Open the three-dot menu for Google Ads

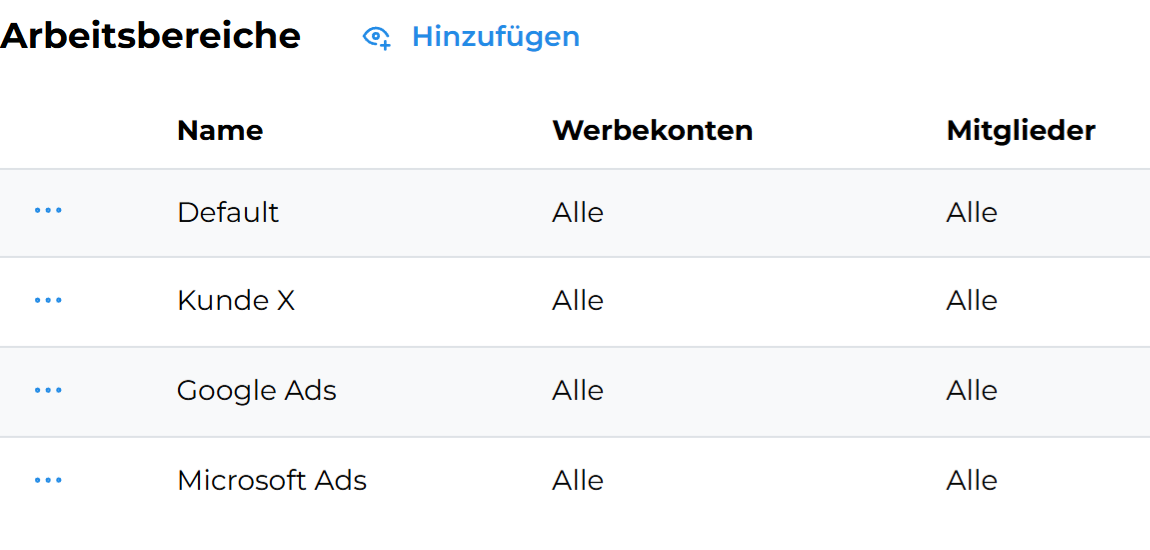click(48, 390)
